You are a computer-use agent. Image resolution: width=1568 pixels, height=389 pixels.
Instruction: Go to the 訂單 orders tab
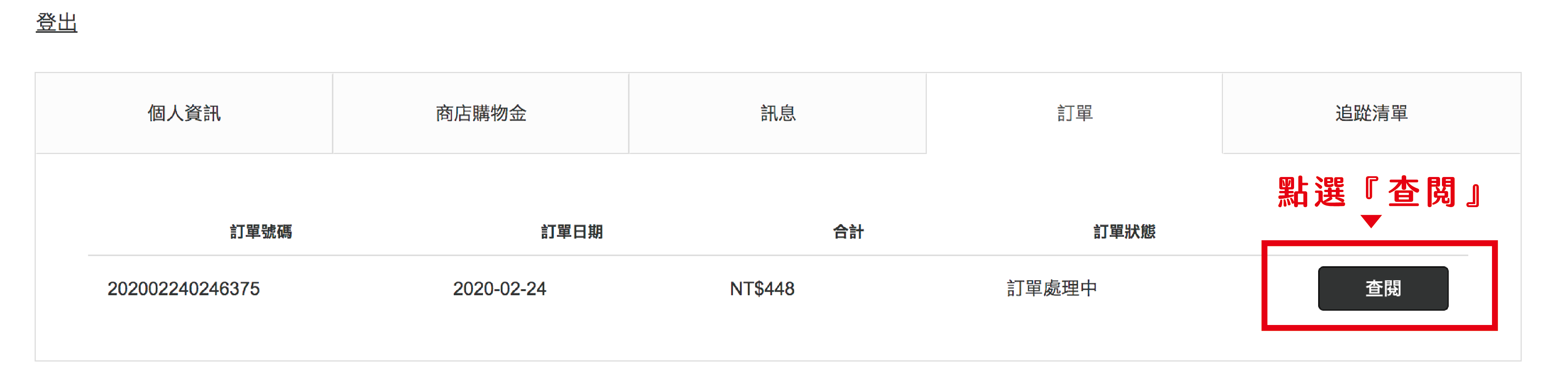click(x=1075, y=113)
